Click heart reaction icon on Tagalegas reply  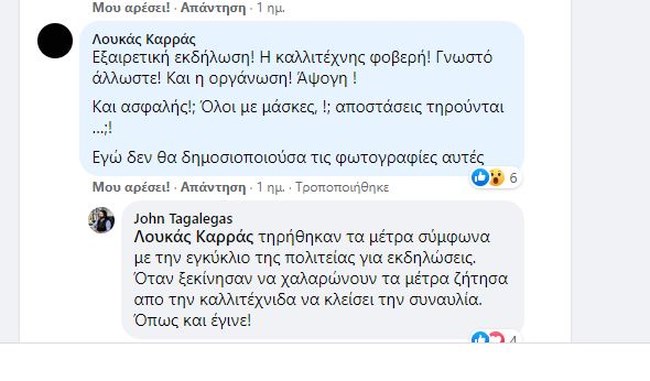tap(496, 338)
